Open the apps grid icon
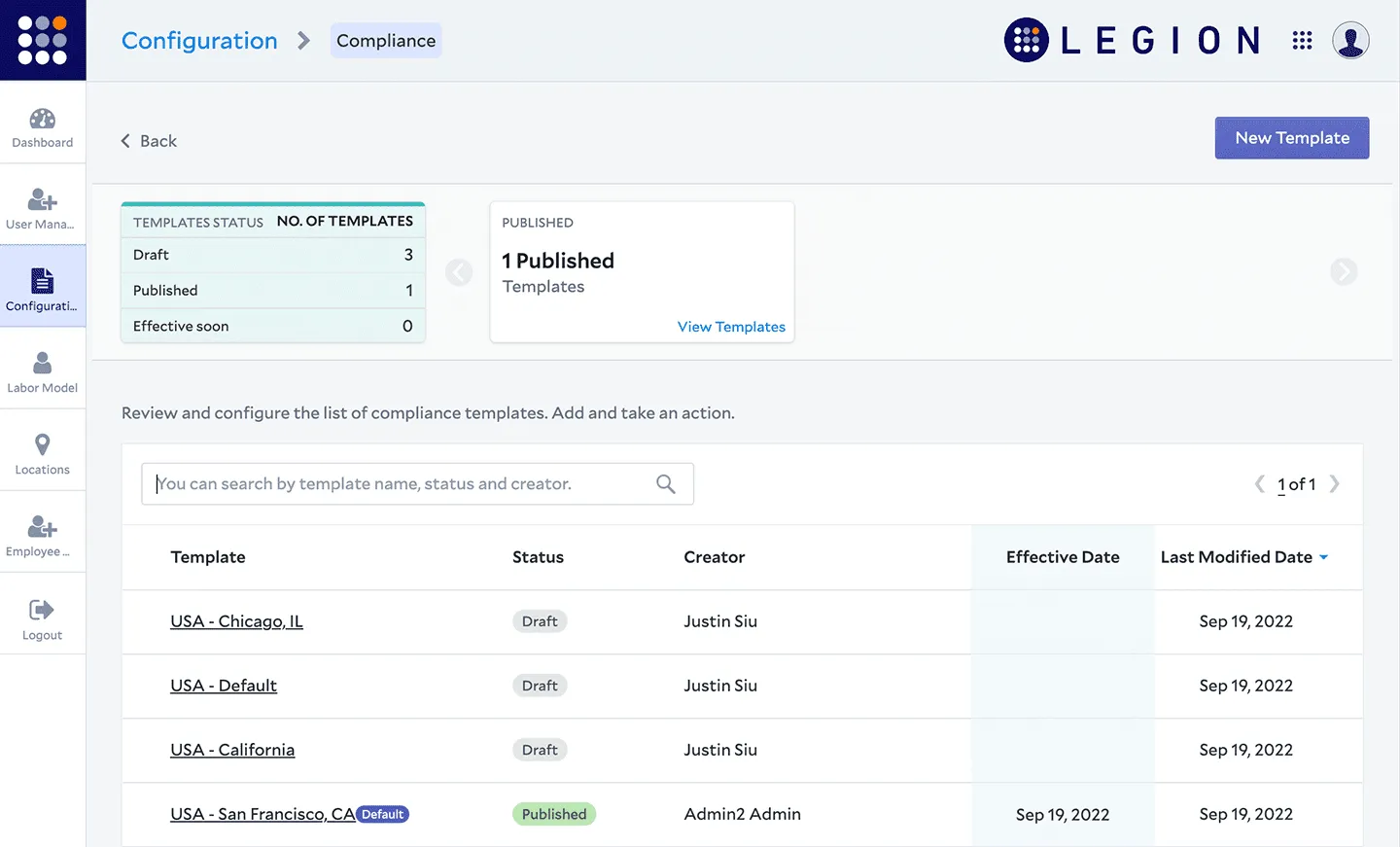The width and height of the screenshot is (1400, 847). point(1302,41)
